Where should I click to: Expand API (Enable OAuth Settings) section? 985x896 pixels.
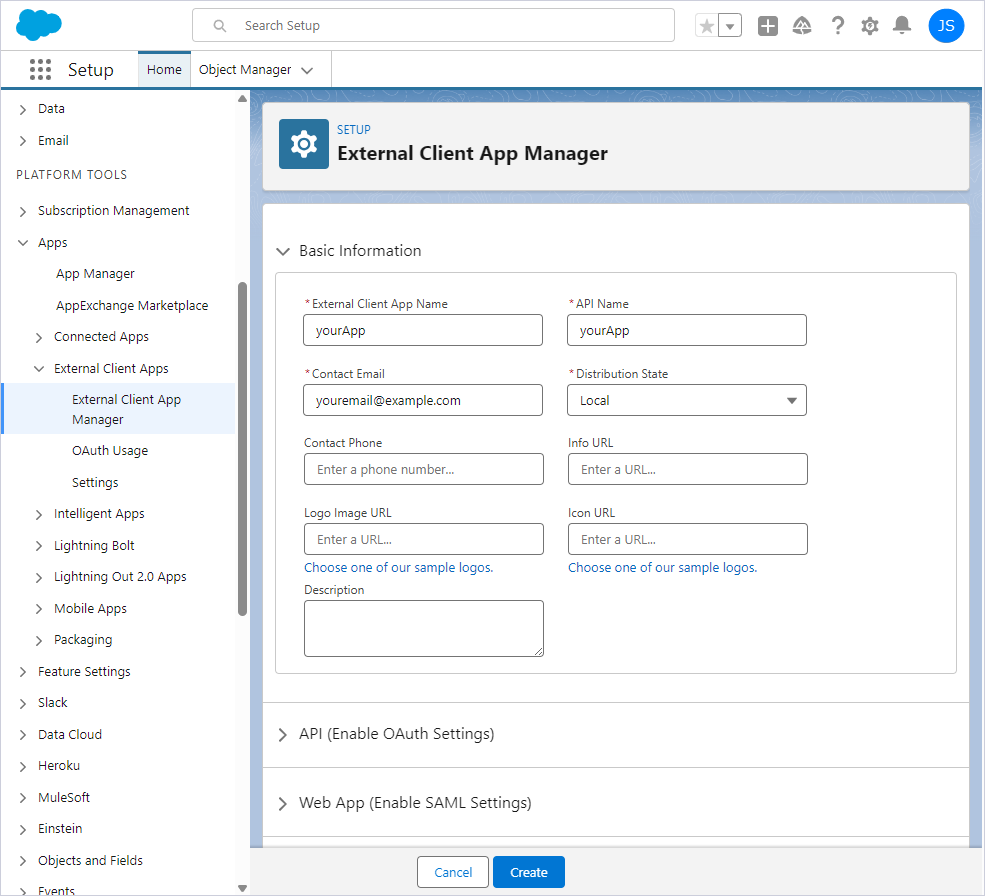click(283, 735)
